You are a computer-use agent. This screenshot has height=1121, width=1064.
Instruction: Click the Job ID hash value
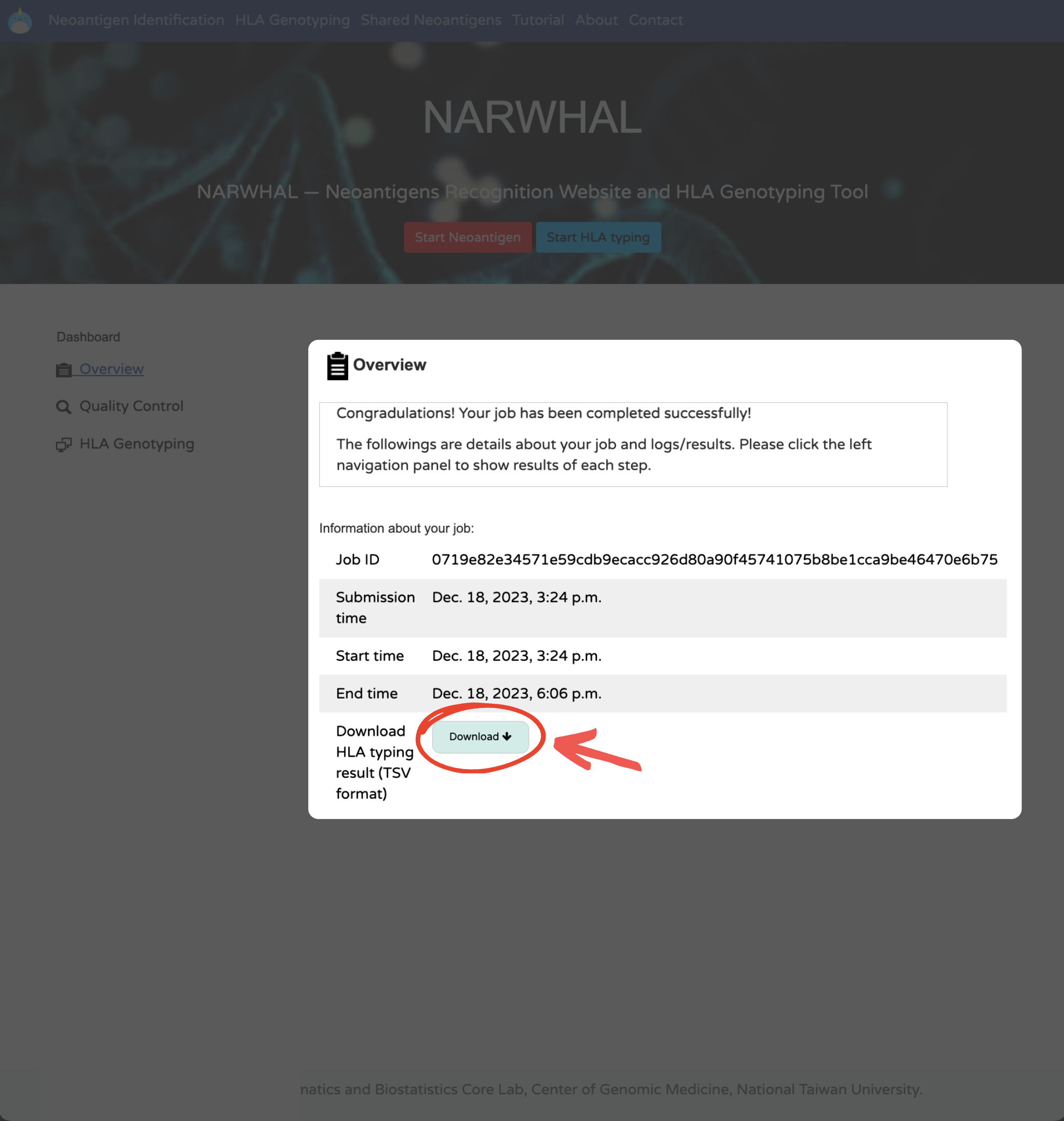(x=715, y=559)
